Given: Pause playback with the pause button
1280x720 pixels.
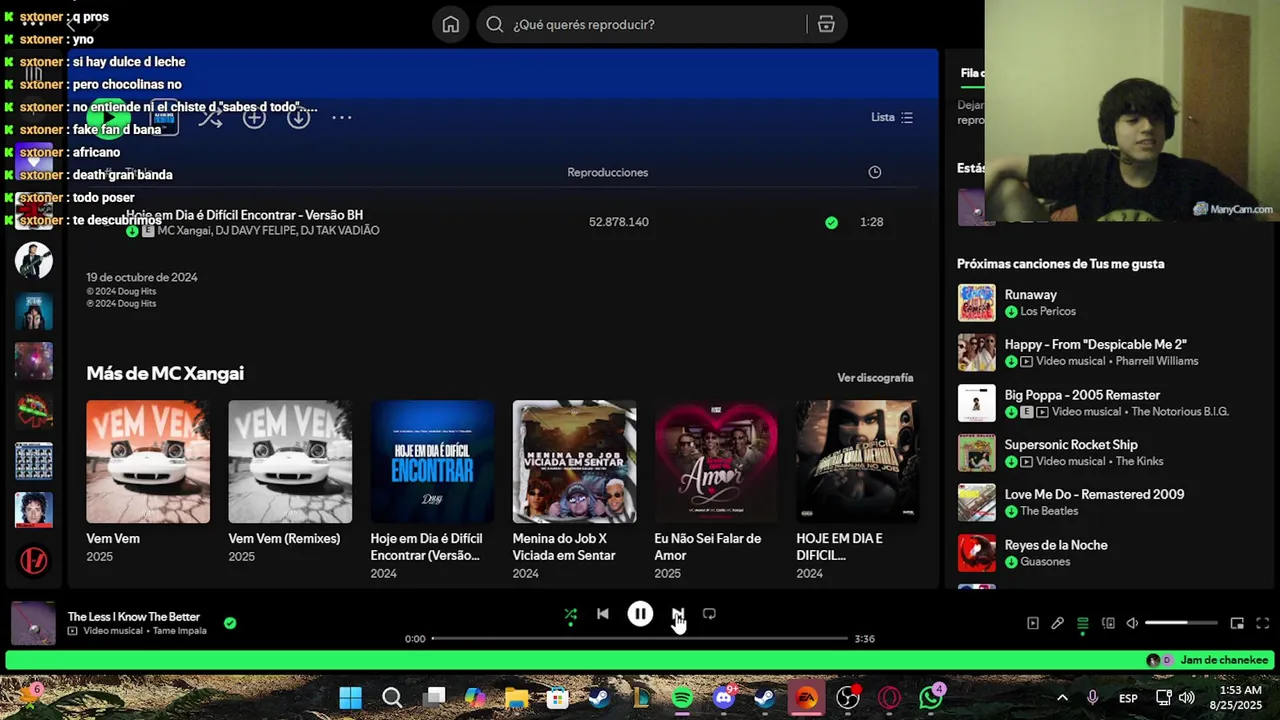Looking at the screenshot, I should click(x=640, y=614).
